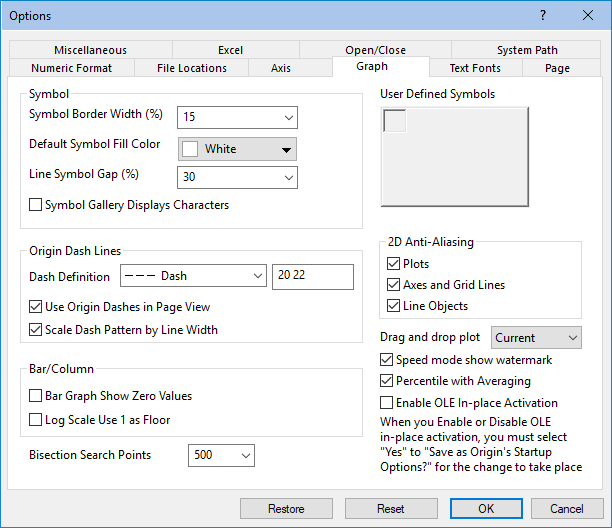Switch to the Text Fonts tab

tap(476, 68)
